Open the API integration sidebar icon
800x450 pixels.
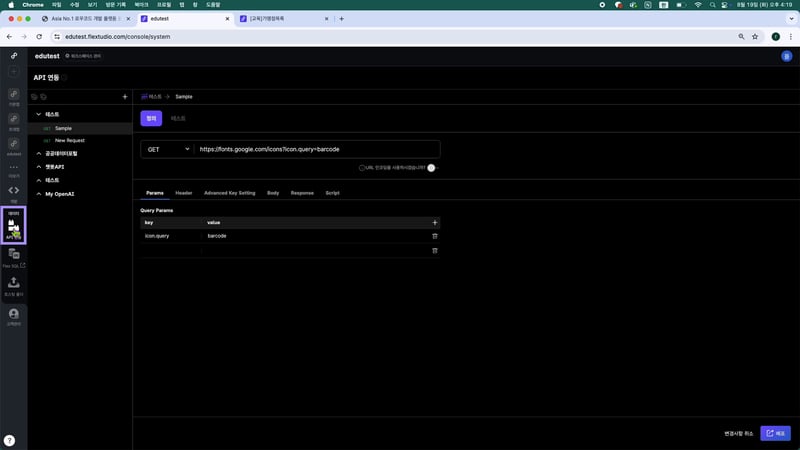14,226
